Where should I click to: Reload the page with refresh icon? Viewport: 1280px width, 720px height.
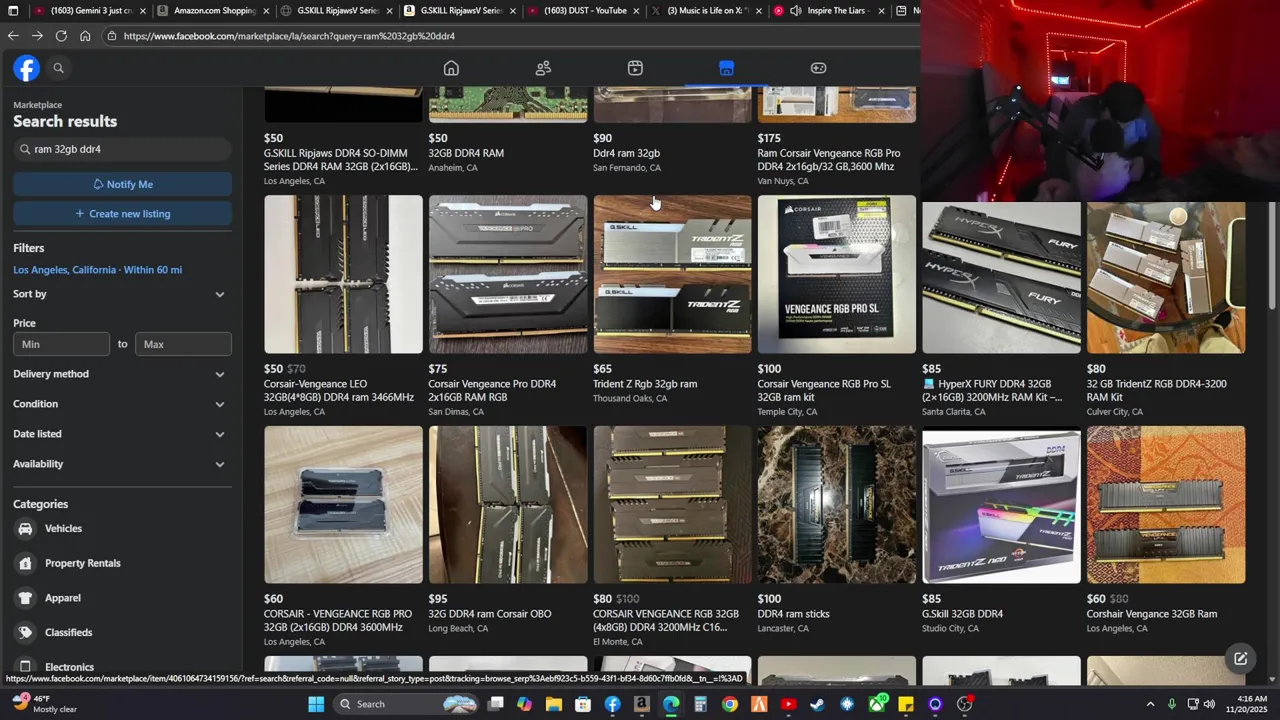pos(61,36)
